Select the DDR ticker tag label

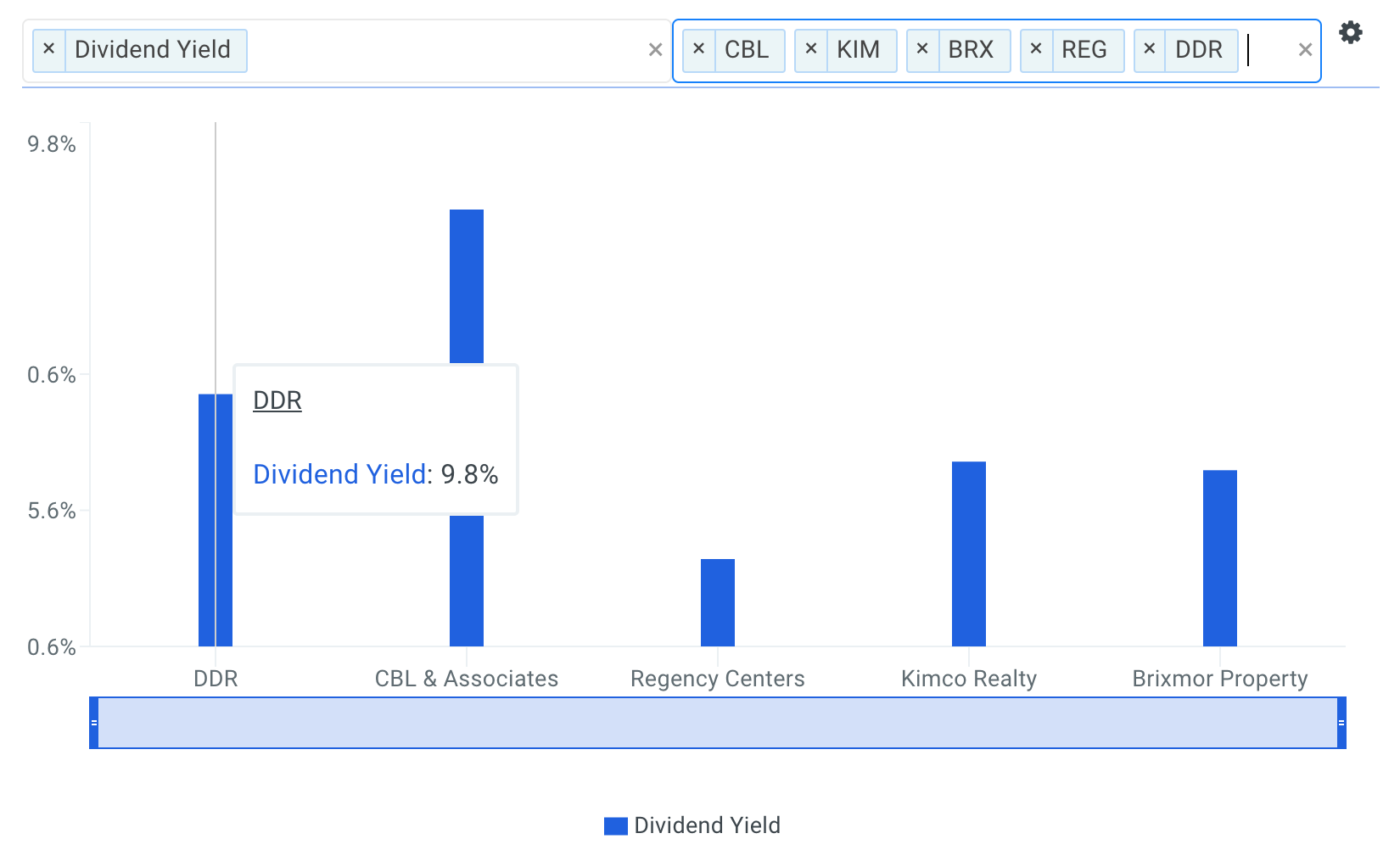point(1199,50)
